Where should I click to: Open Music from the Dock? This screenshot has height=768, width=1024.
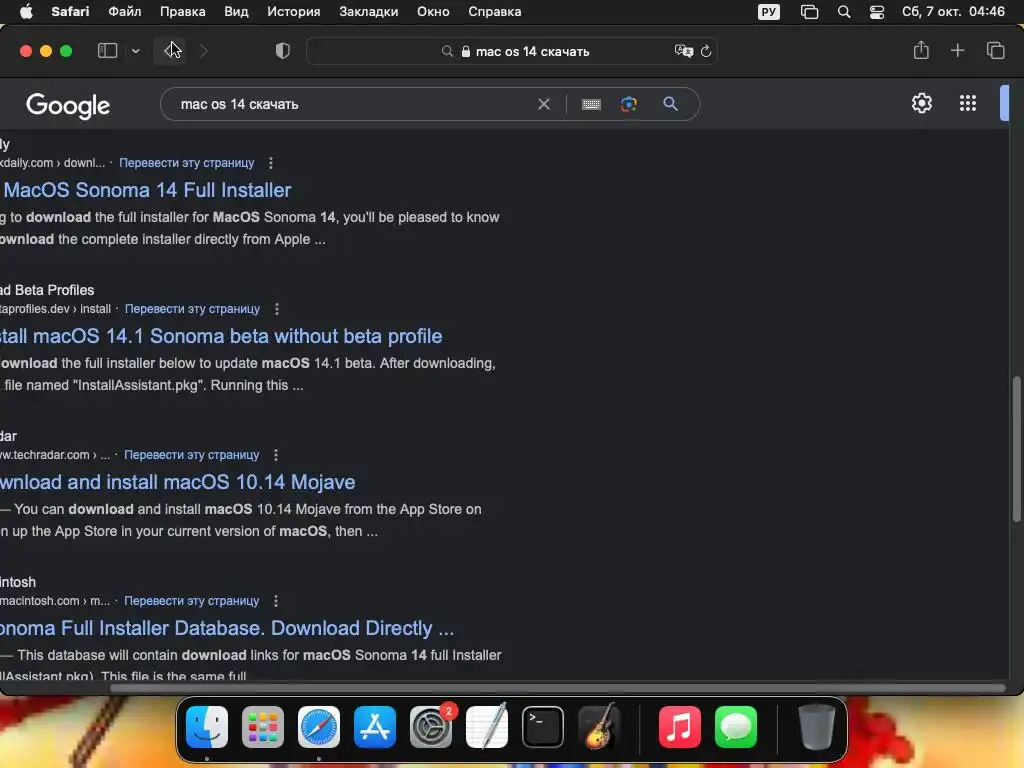(679, 727)
